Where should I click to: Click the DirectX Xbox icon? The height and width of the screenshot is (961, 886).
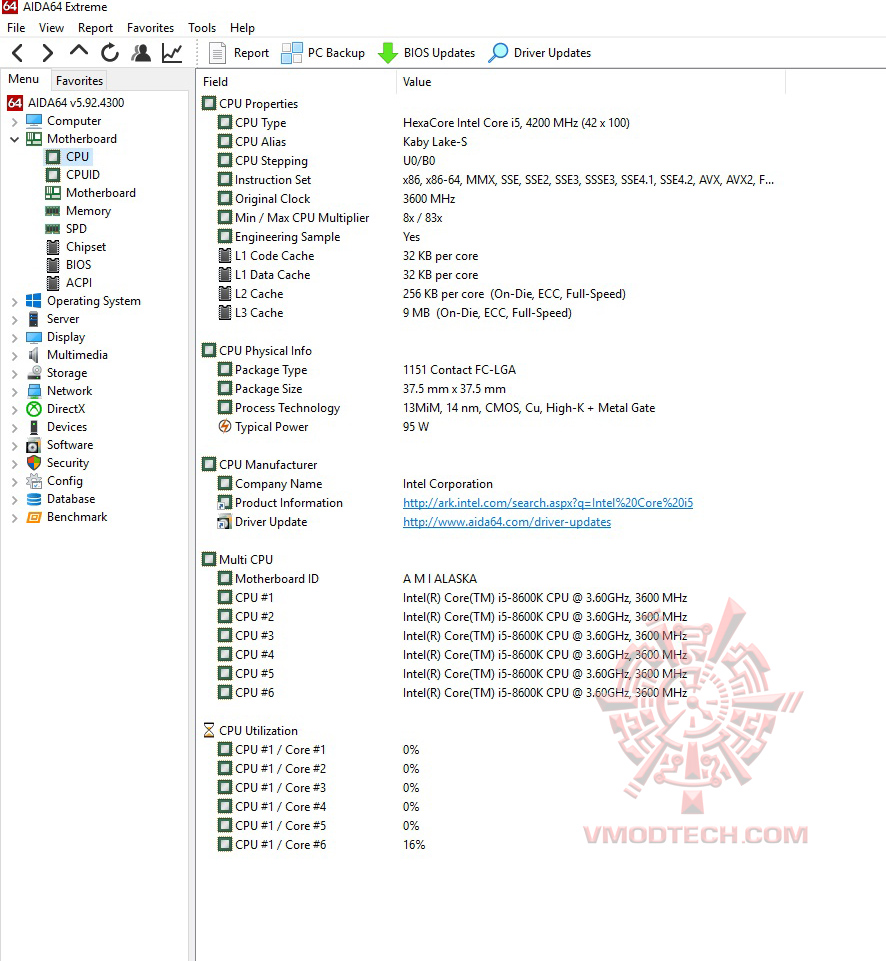pyautogui.click(x=34, y=409)
